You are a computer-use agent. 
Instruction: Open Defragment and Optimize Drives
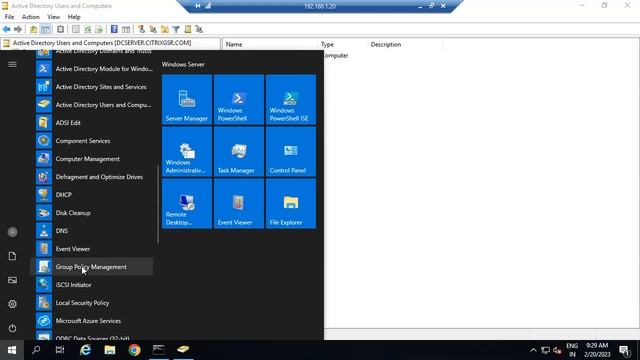(92, 176)
